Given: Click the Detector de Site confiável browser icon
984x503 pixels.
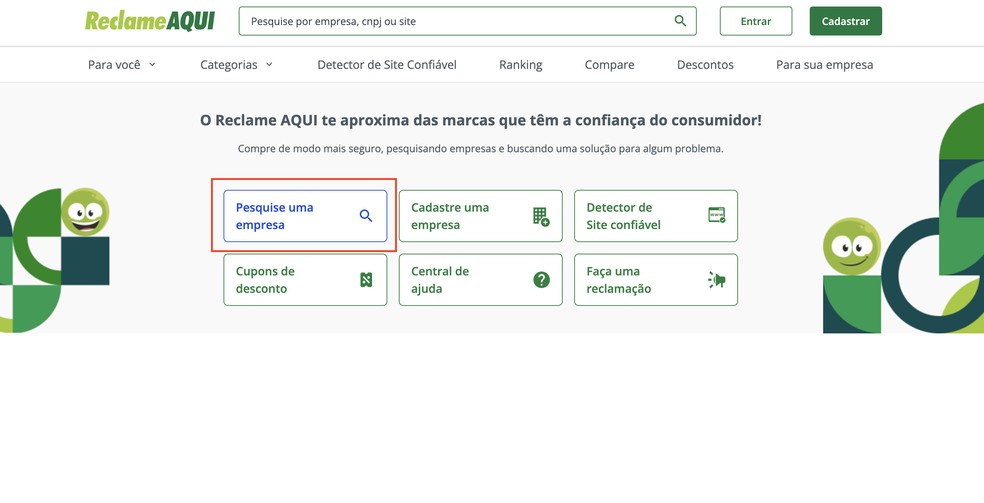Looking at the screenshot, I should (x=716, y=215).
